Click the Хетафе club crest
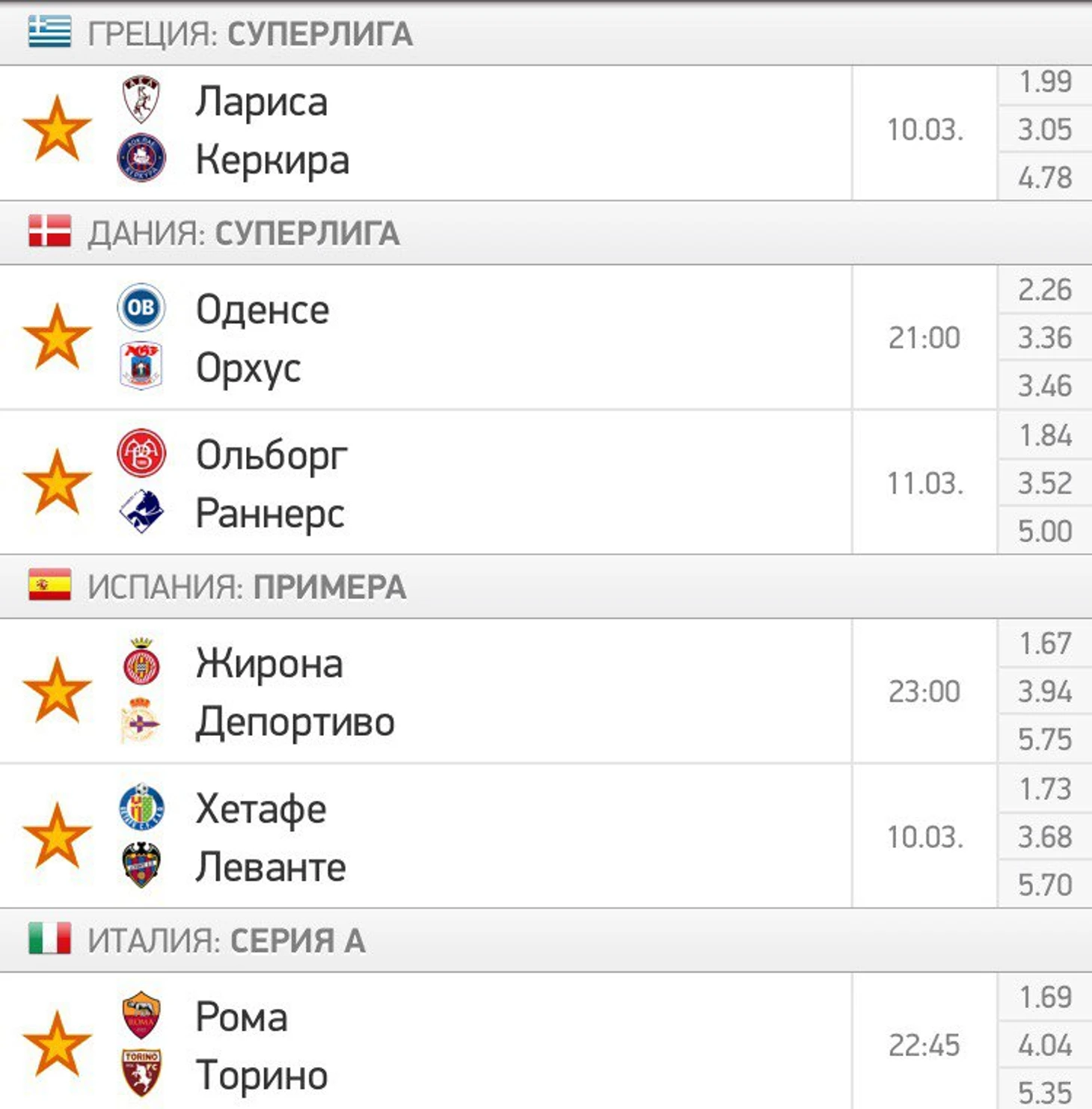Screen dimensions: 1092x1109 point(141,807)
